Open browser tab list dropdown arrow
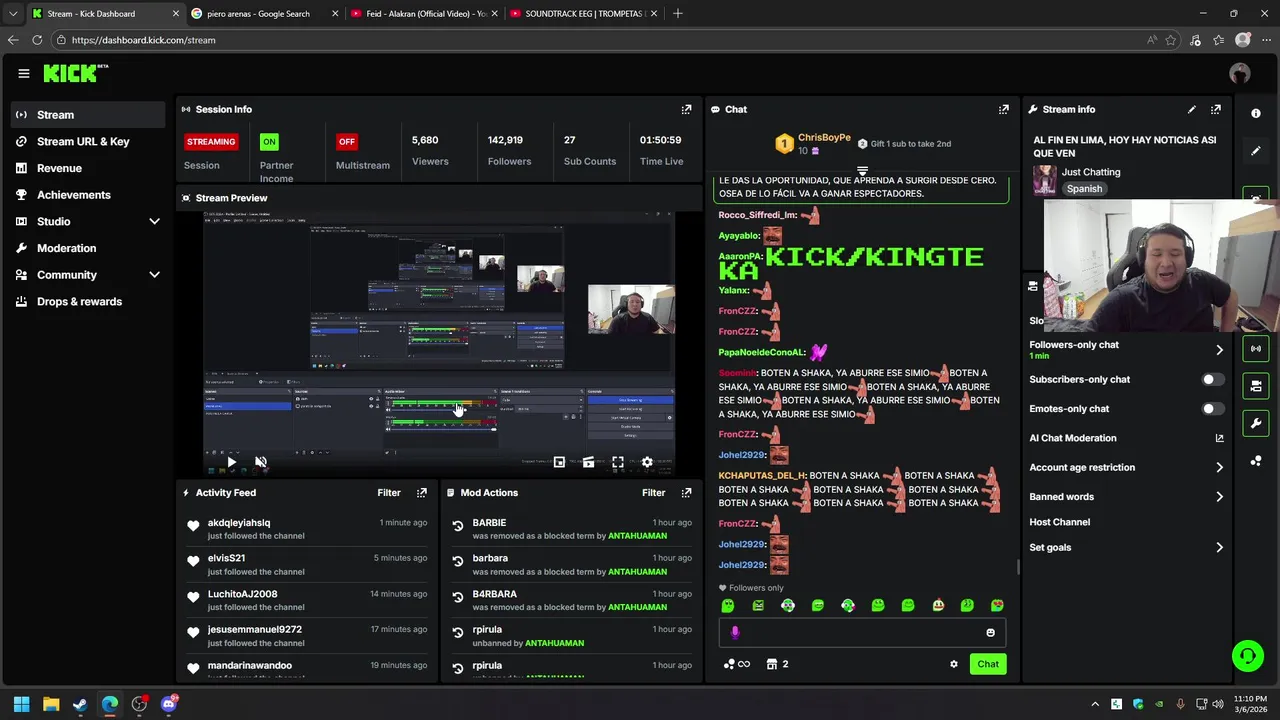This screenshot has width=1280, height=720. click(x=12, y=14)
